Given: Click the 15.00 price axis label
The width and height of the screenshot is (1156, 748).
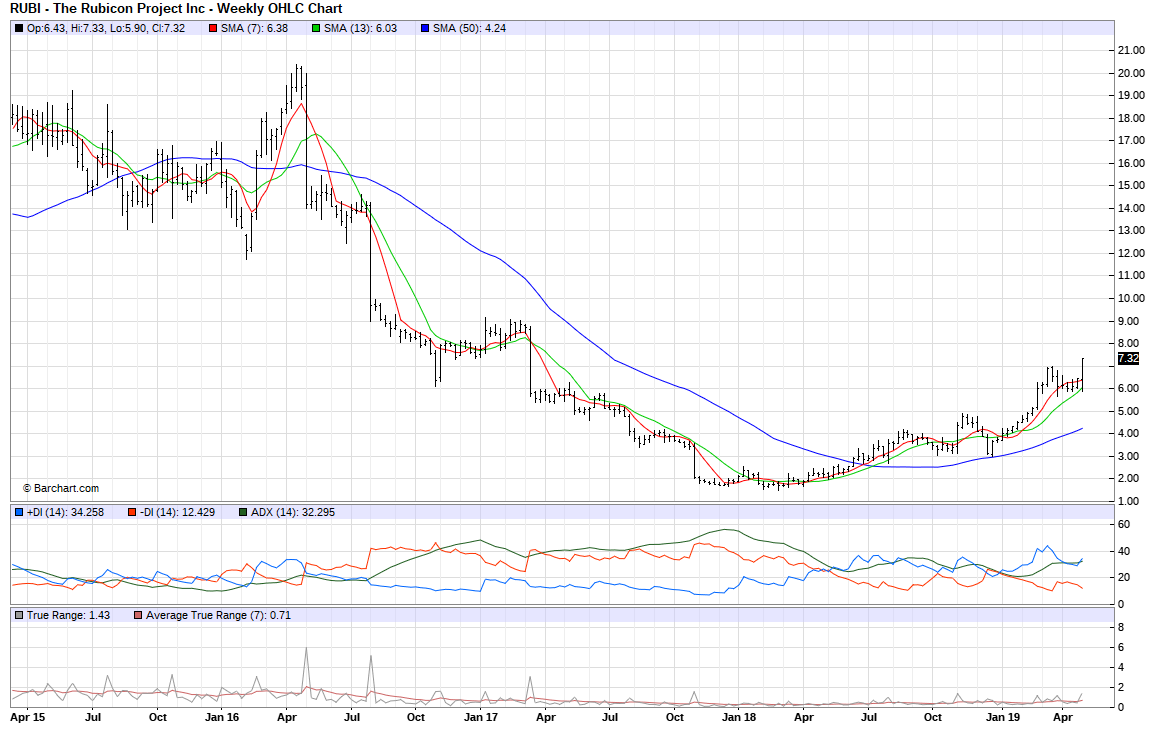Looking at the screenshot, I should [x=1131, y=186].
